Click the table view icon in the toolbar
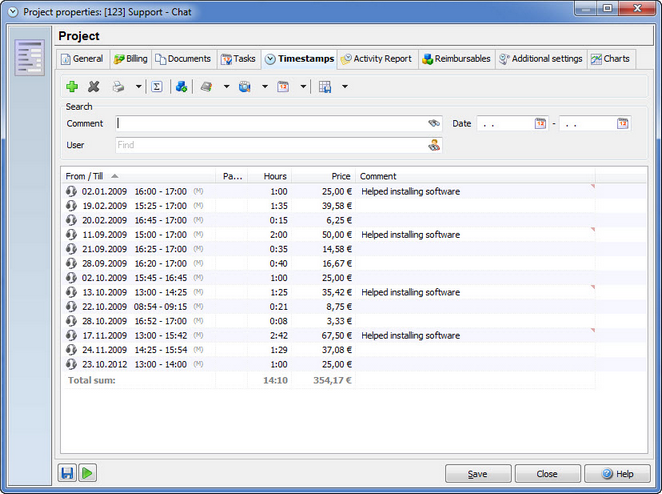Viewport: 662px width, 494px height. tap(325, 87)
